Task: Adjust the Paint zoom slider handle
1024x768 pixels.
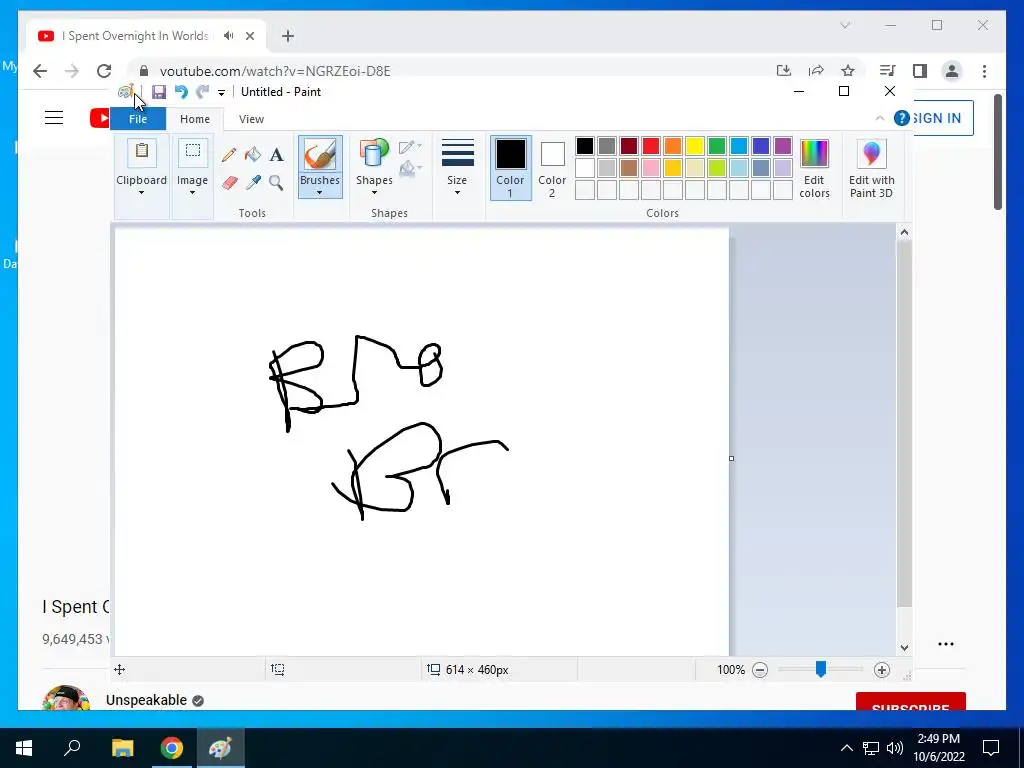Action: pos(821,669)
